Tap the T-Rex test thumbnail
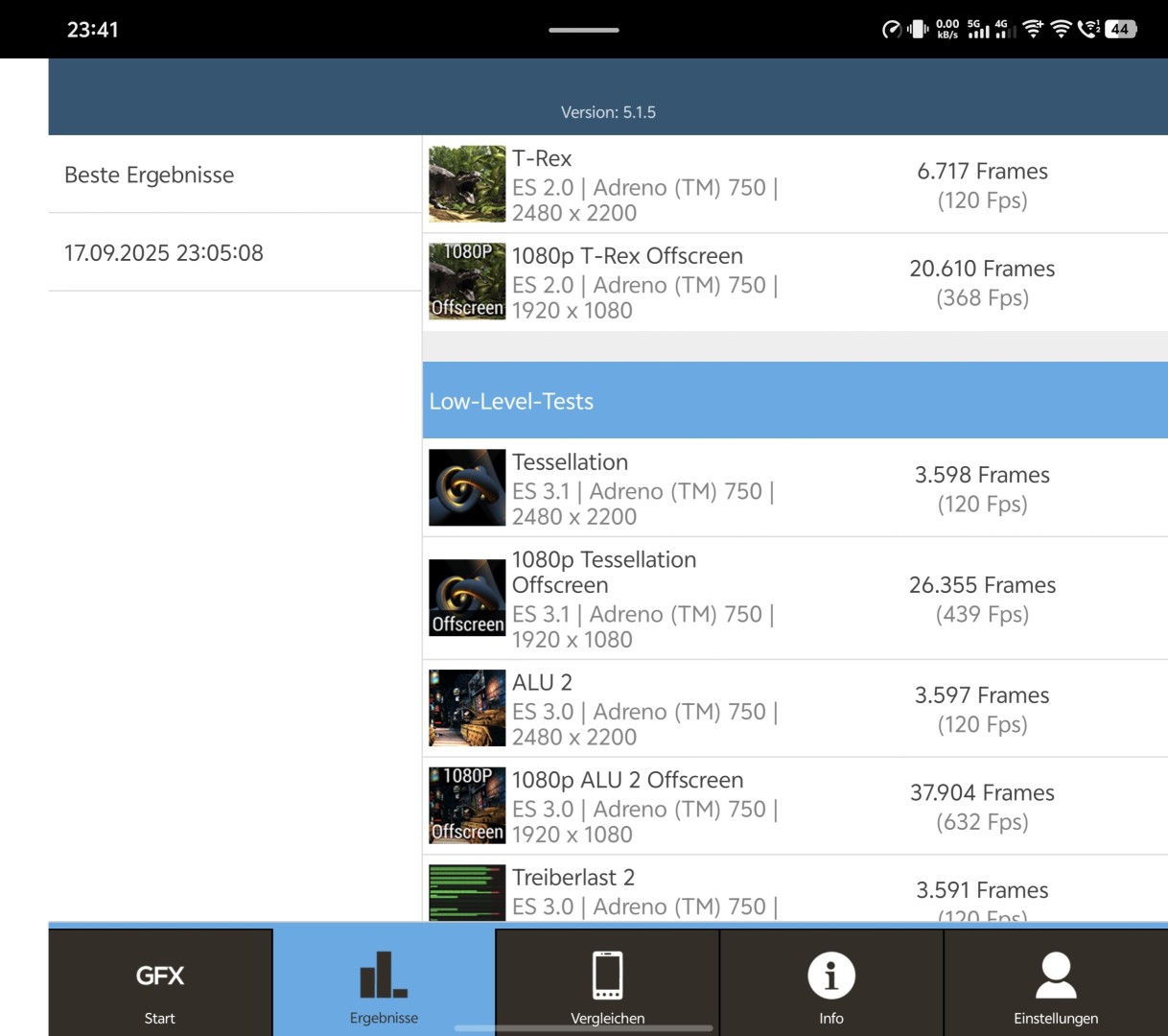Image resolution: width=1168 pixels, height=1036 pixels. tap(467, 184)
